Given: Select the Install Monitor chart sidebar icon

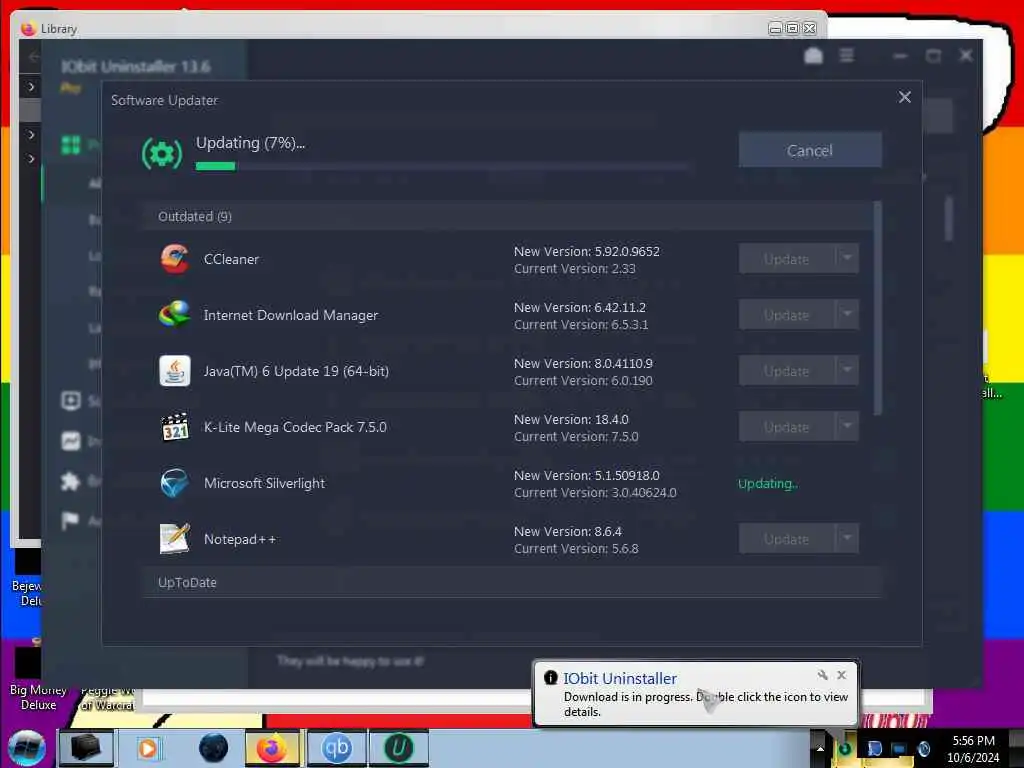Looking at the screenshot, I should (71, 441).
